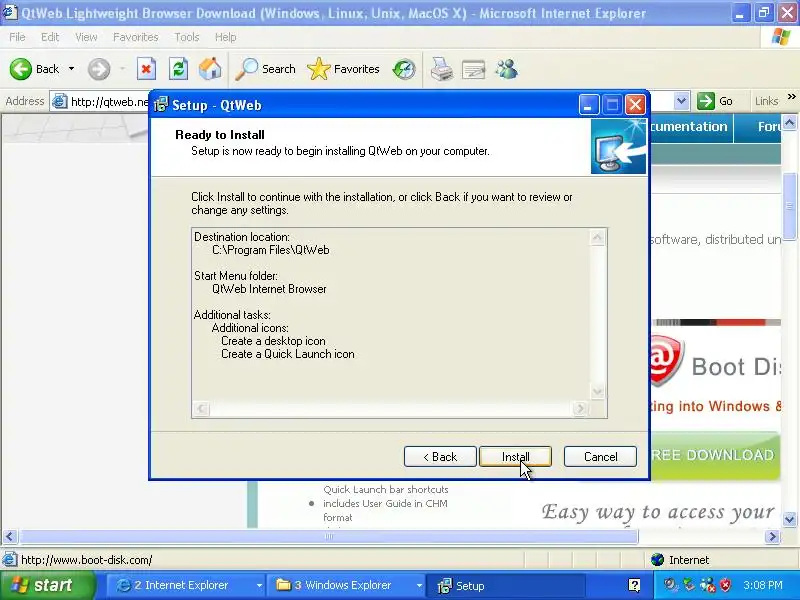Viewport: 800px width, 600px height.
Task: Click the network connection tray icon with red X
Action: (708, 585)
